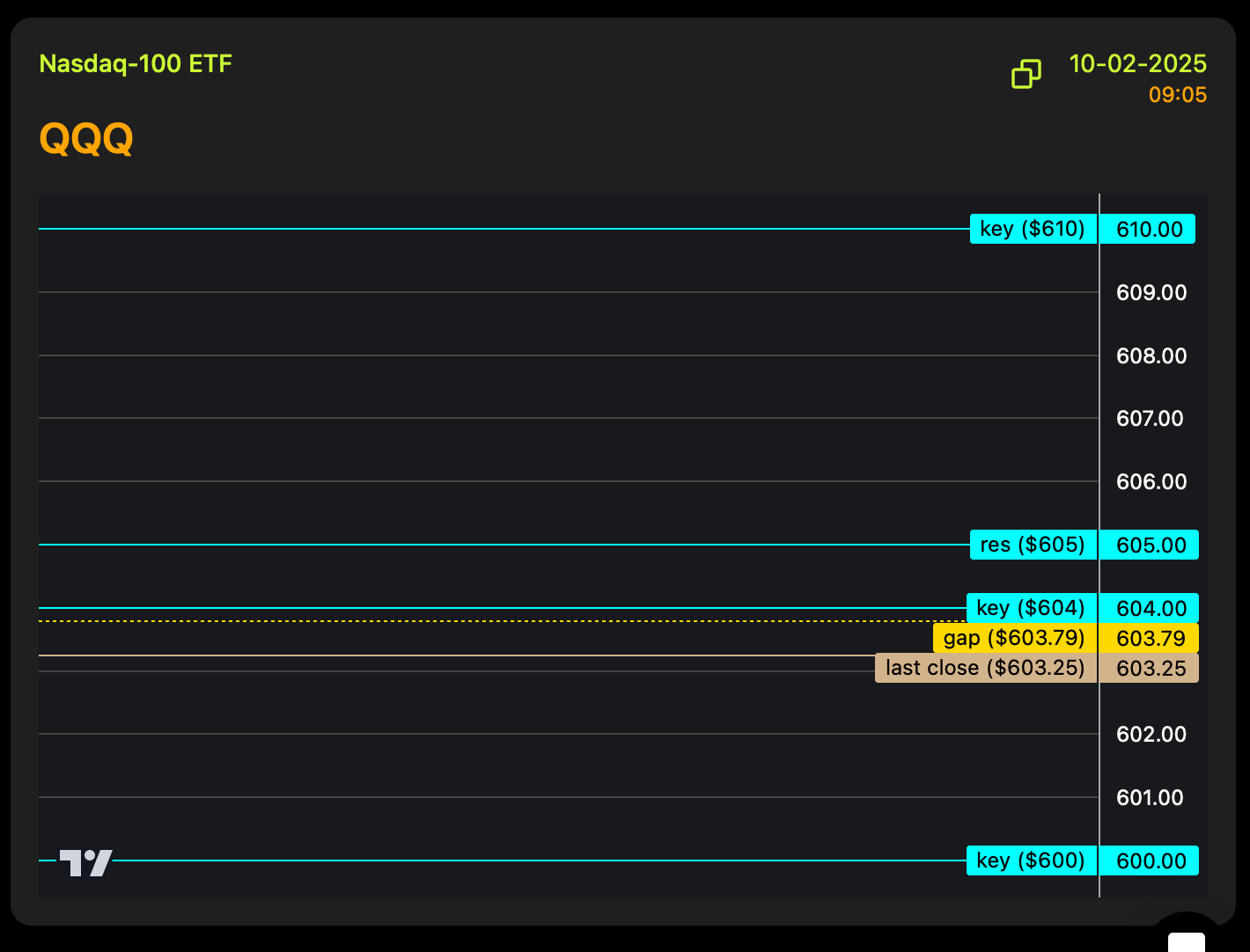
Task: Click the 610.00 cyan price tag
Action: (1149, 230)
